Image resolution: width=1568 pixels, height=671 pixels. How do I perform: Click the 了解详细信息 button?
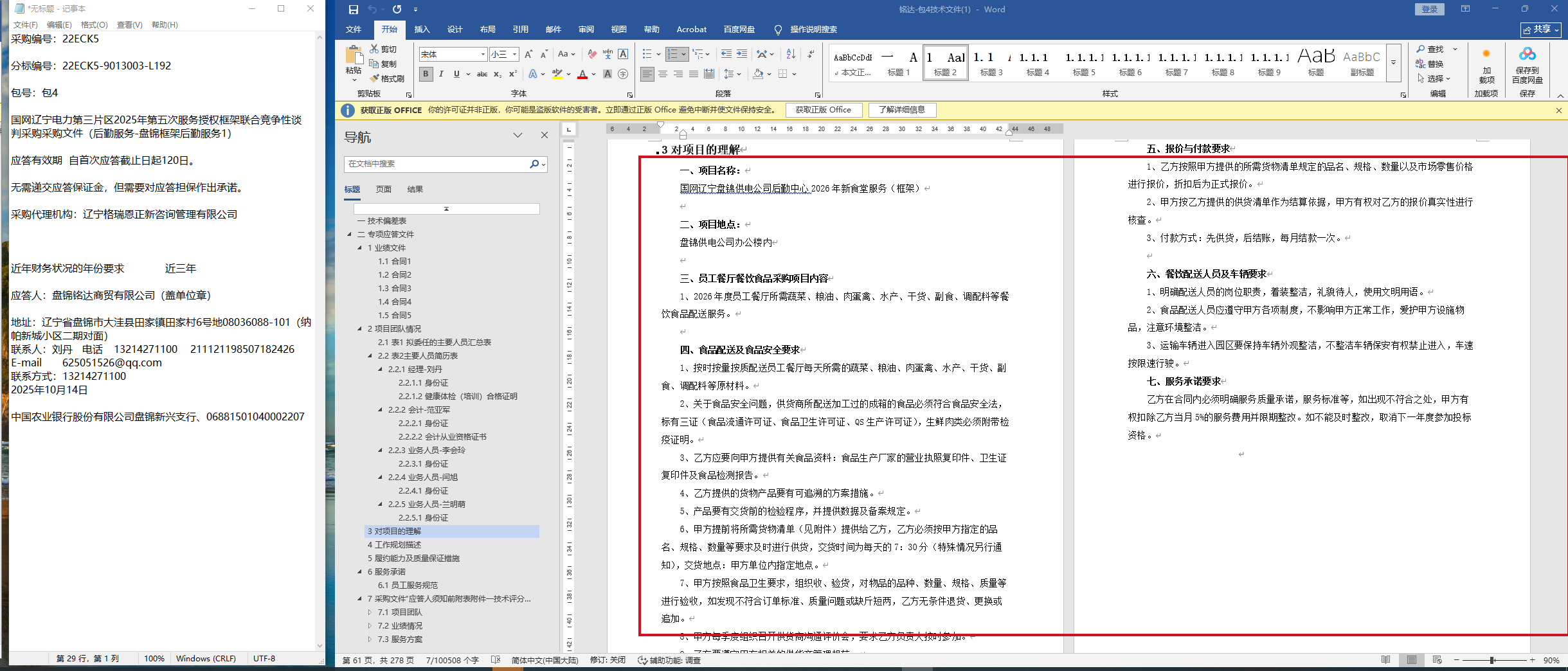901,110
